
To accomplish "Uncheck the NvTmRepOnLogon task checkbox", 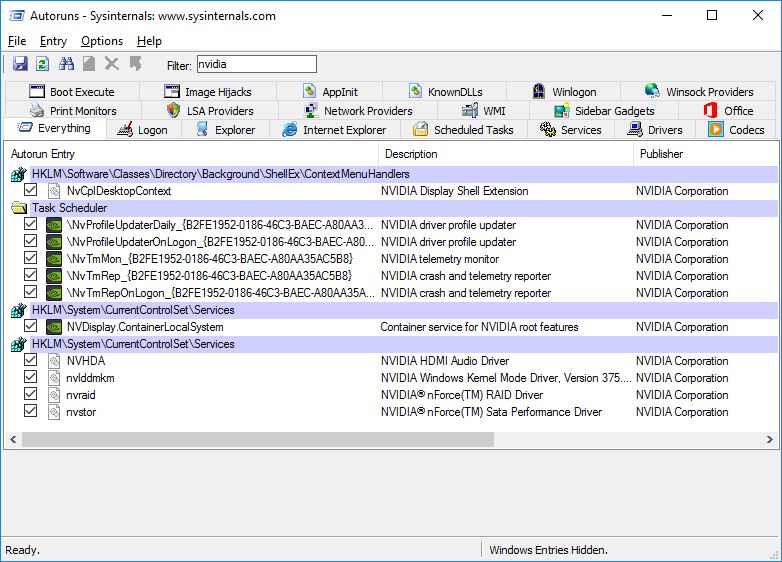I will [x=30, y=292].
